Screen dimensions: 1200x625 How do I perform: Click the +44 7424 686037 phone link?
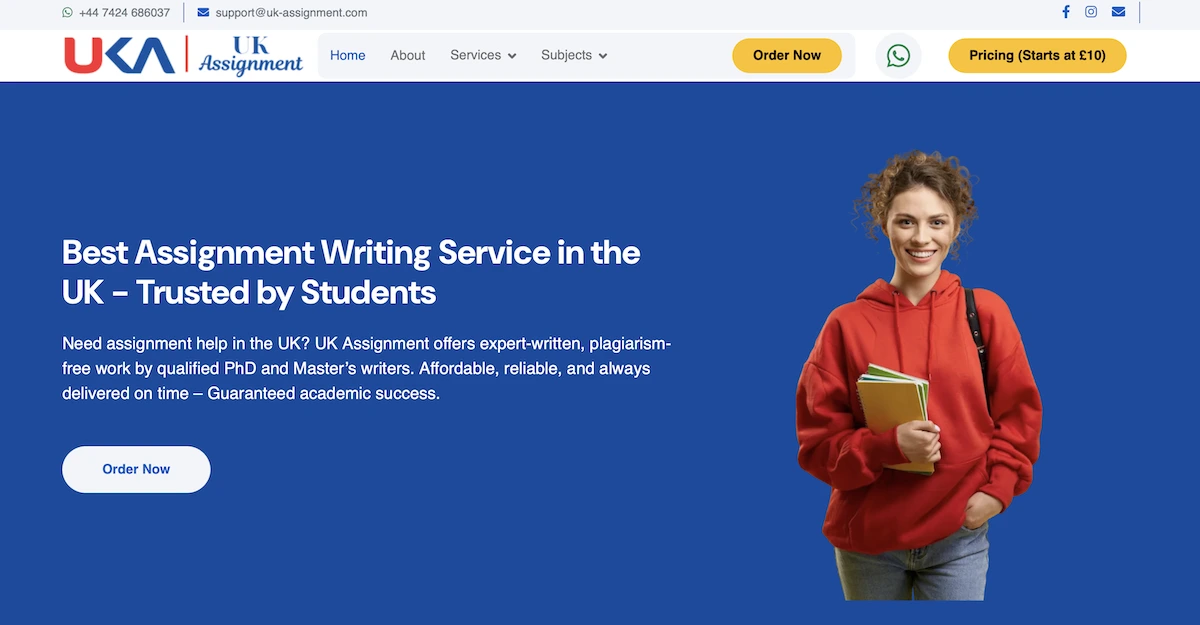click(125, 13)
